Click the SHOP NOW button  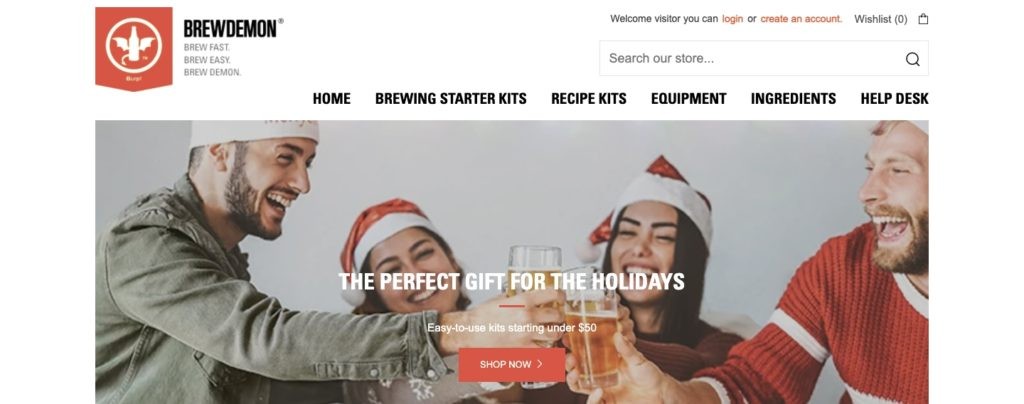(x=511, y=364)
